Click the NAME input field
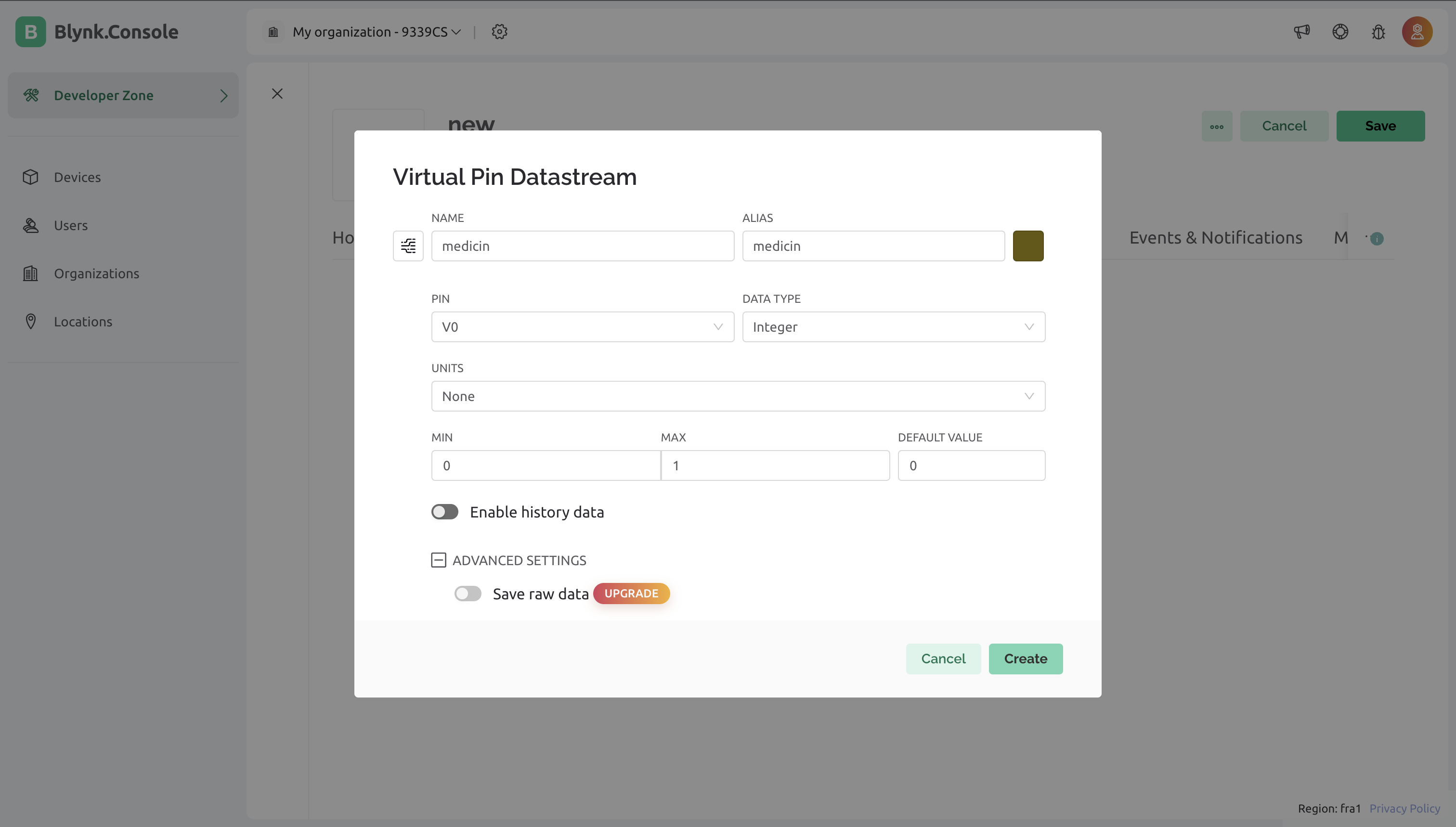Image resolution: width=1456 pixels, height=827 pixels. pyautogui.click(x=582, y=246)
